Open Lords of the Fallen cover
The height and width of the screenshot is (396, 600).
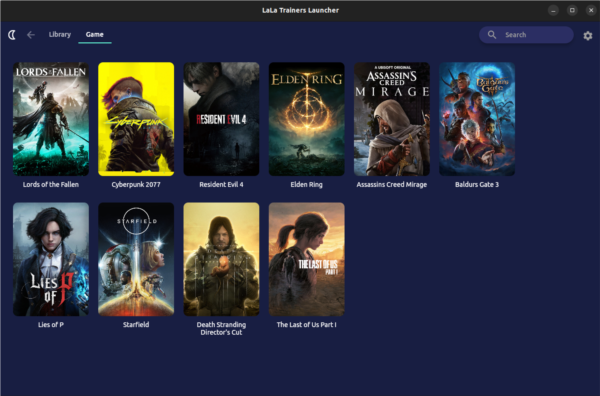(x=51, y=119)
